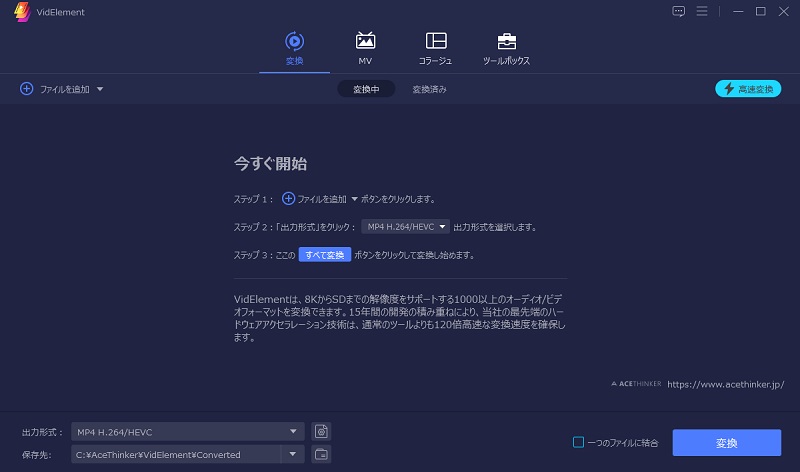
Task: Close the VidElement window
Action: [784, 11]
